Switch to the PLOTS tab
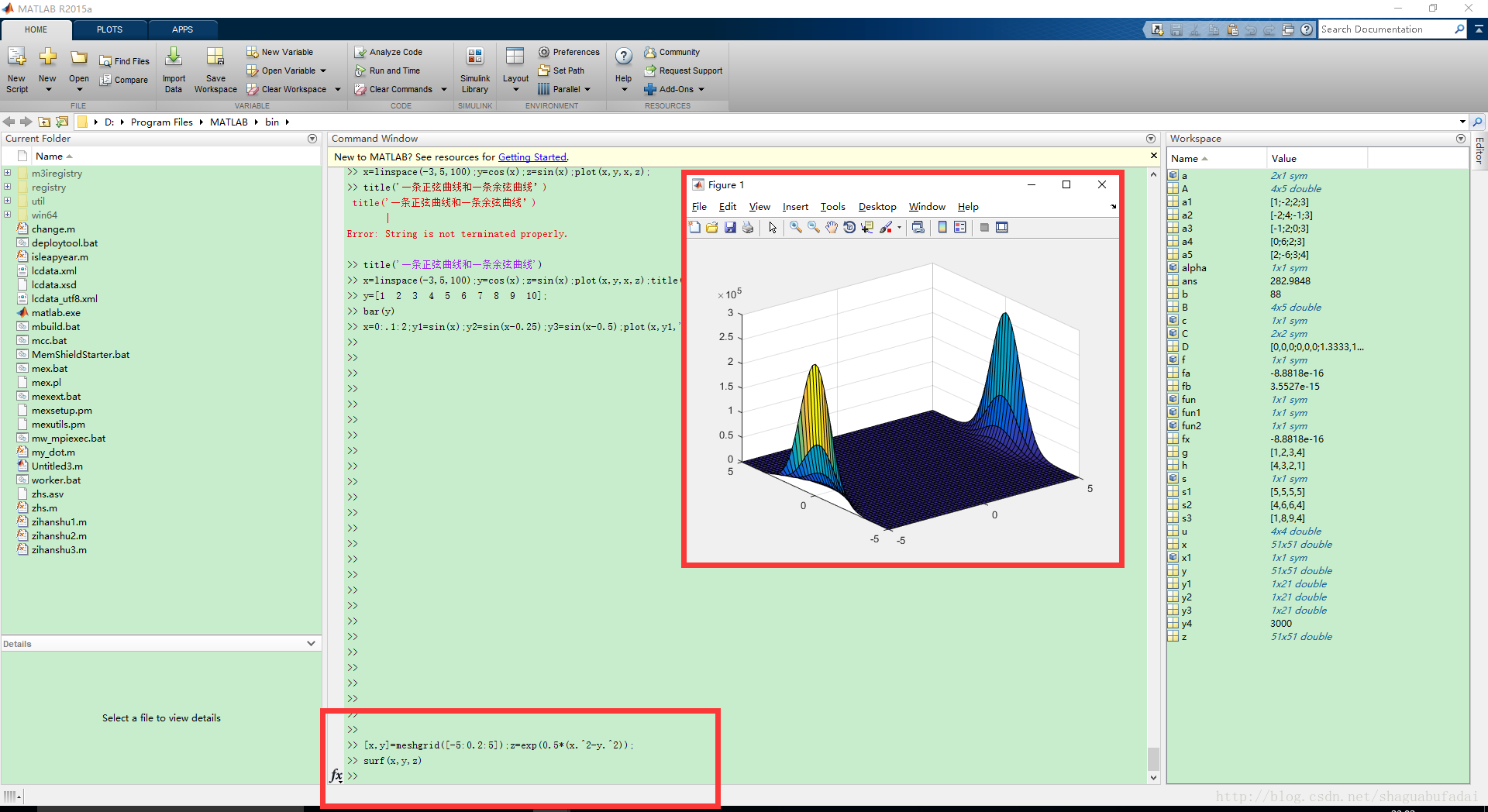 (109, 29)
